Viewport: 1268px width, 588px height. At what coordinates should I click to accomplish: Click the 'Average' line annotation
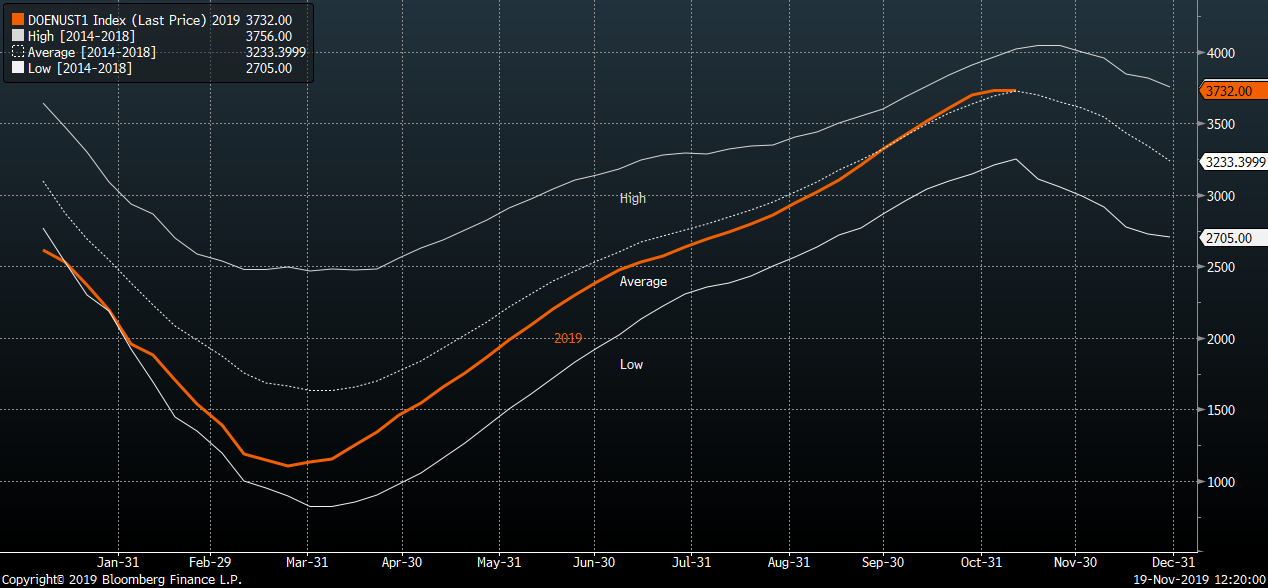643,282
